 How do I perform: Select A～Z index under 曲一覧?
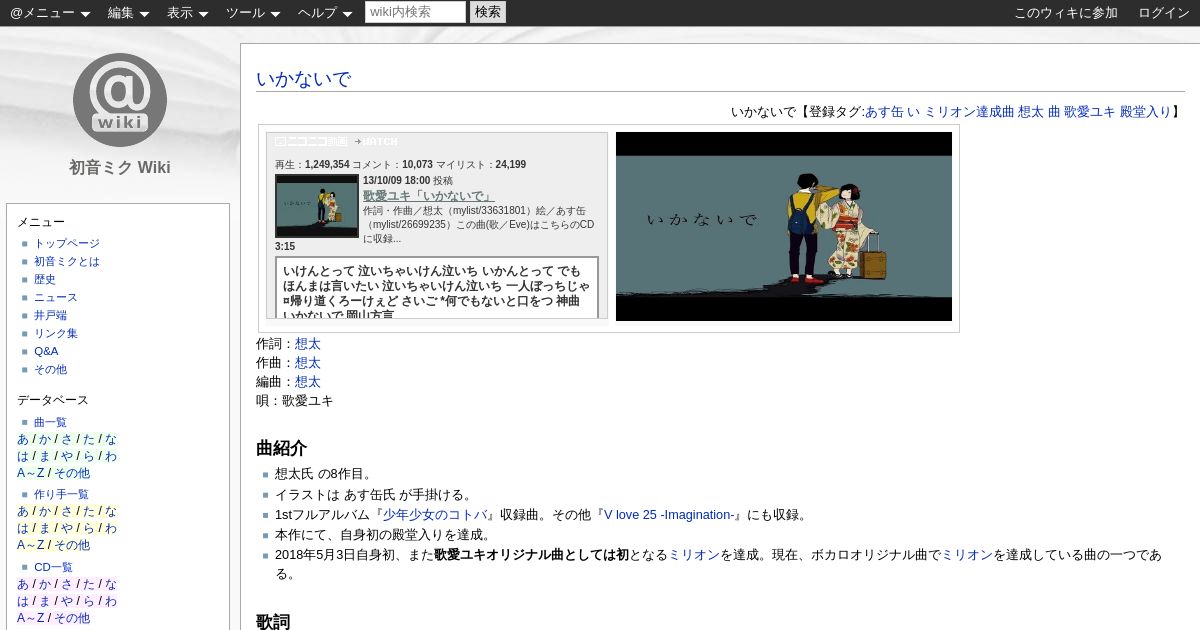(x=30, y=473)
